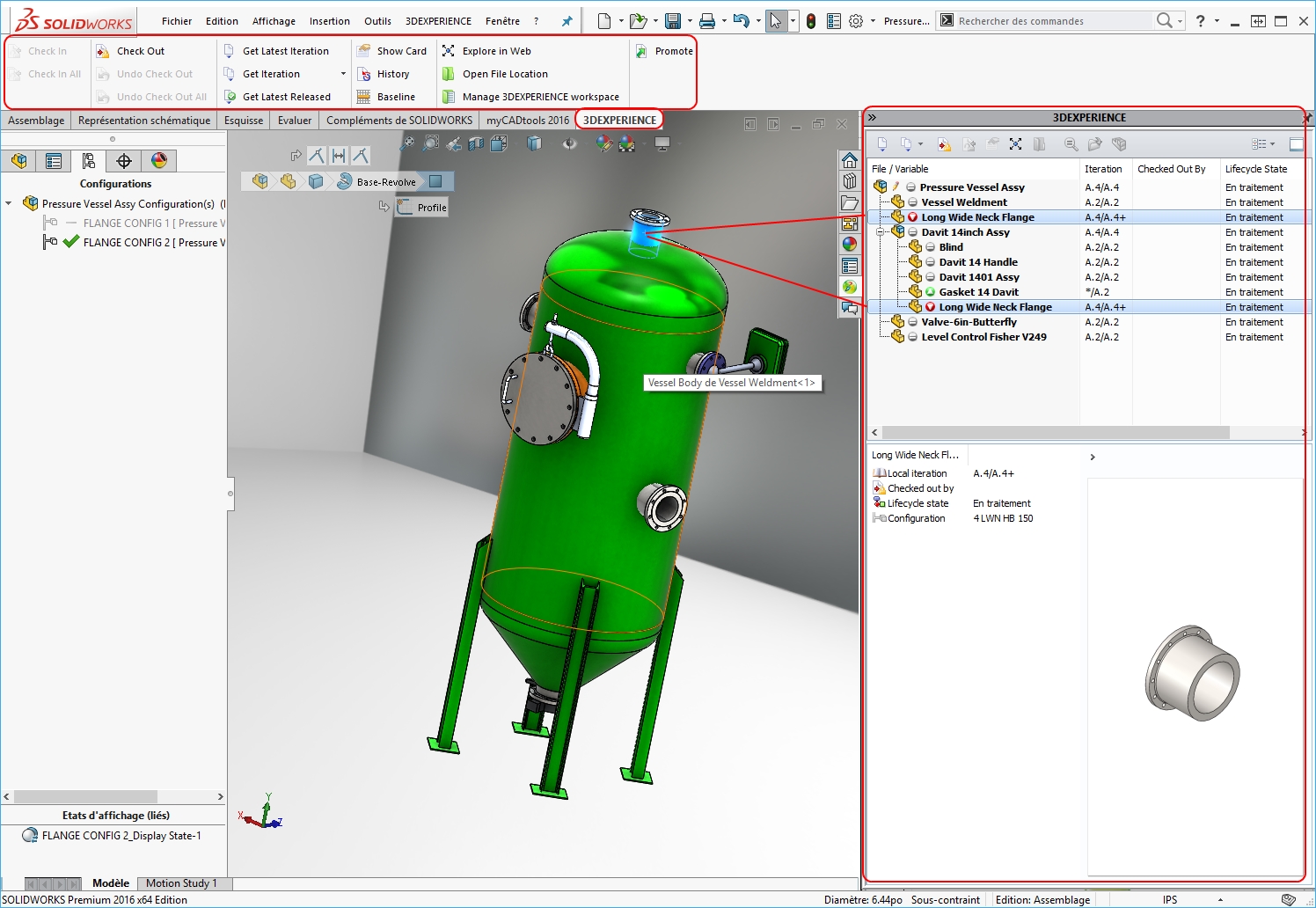Open the Get Iteration dropdown arrow
Image resolution: width=1316 pixels, height=908 pixels.
(x=343, y=74)
